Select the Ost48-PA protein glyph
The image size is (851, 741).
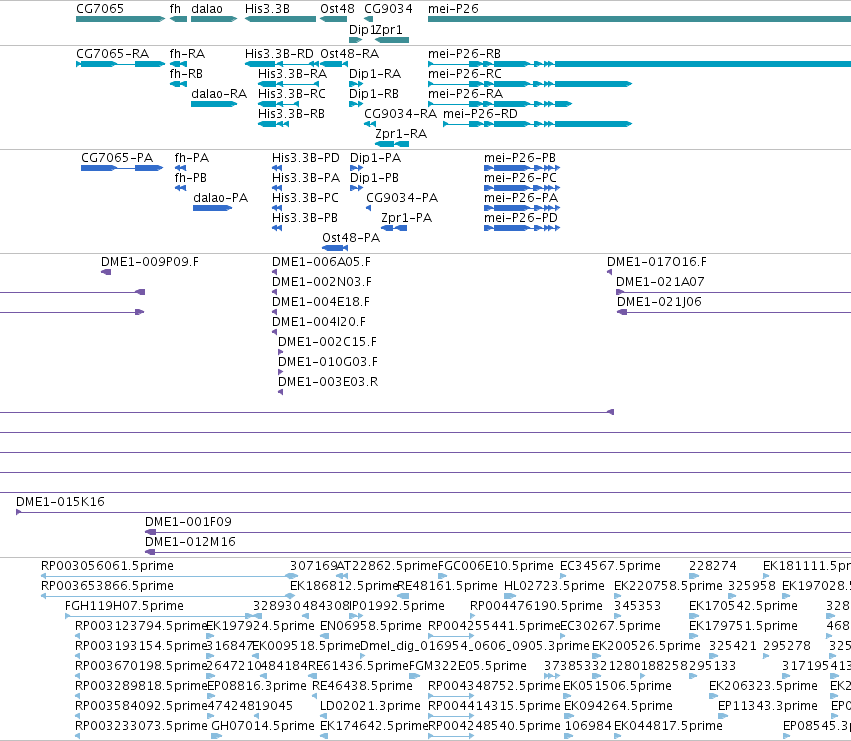pos(335,248)
